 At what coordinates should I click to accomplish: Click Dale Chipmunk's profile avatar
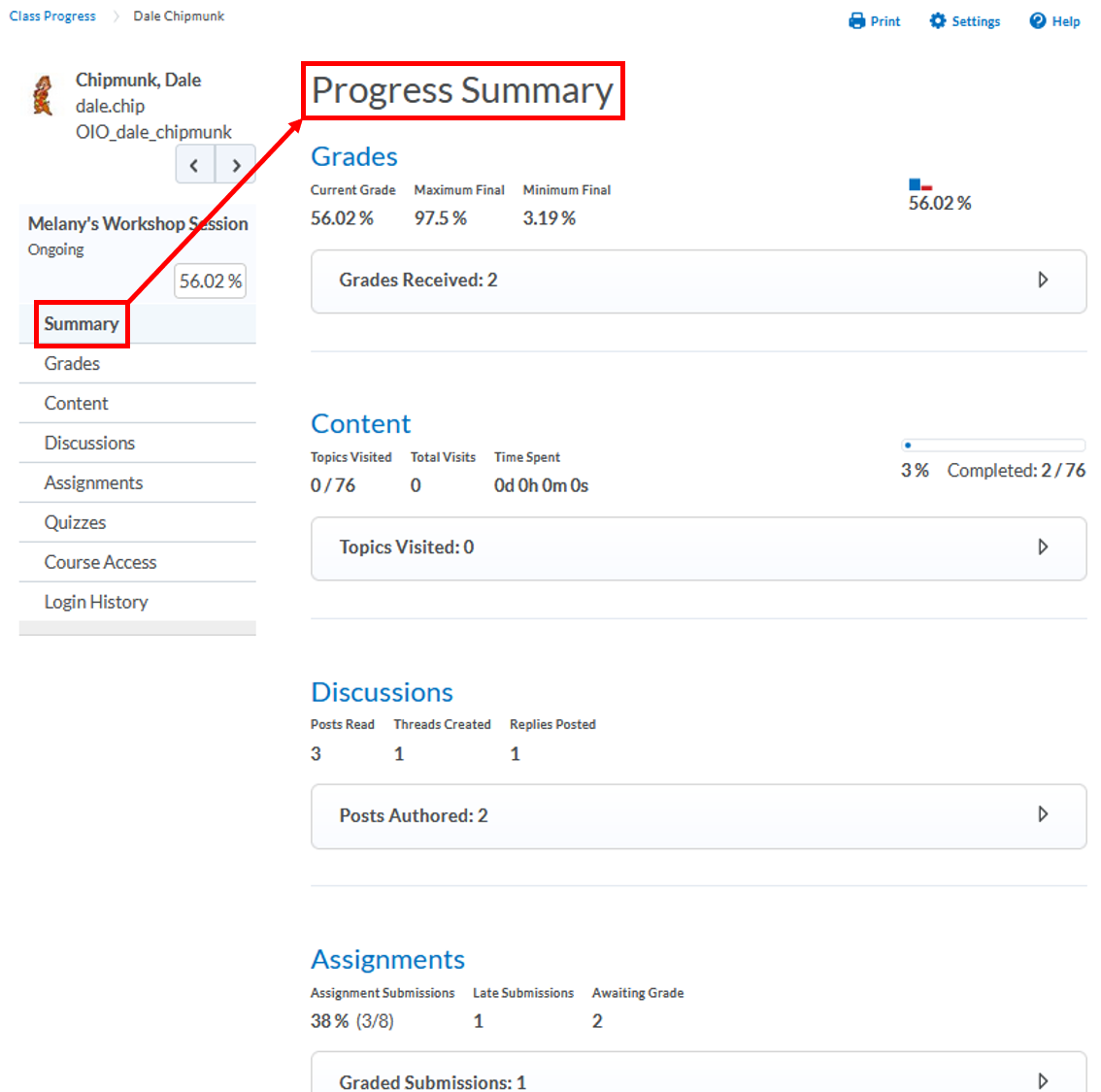[x=43, y=95]
